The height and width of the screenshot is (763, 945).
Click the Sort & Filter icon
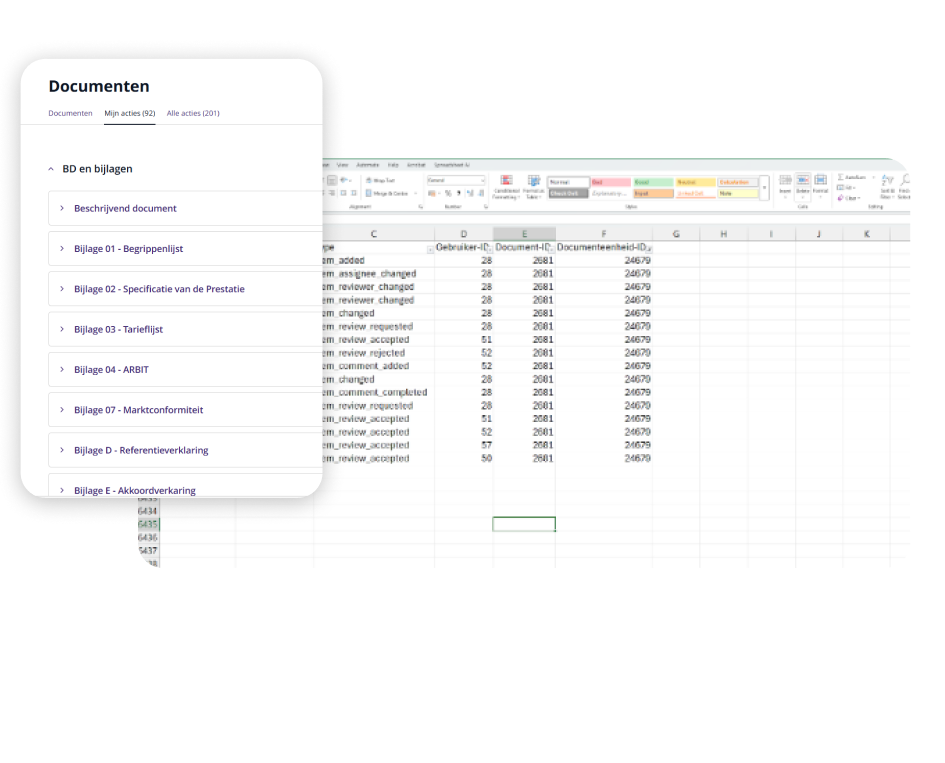point(887,180)
